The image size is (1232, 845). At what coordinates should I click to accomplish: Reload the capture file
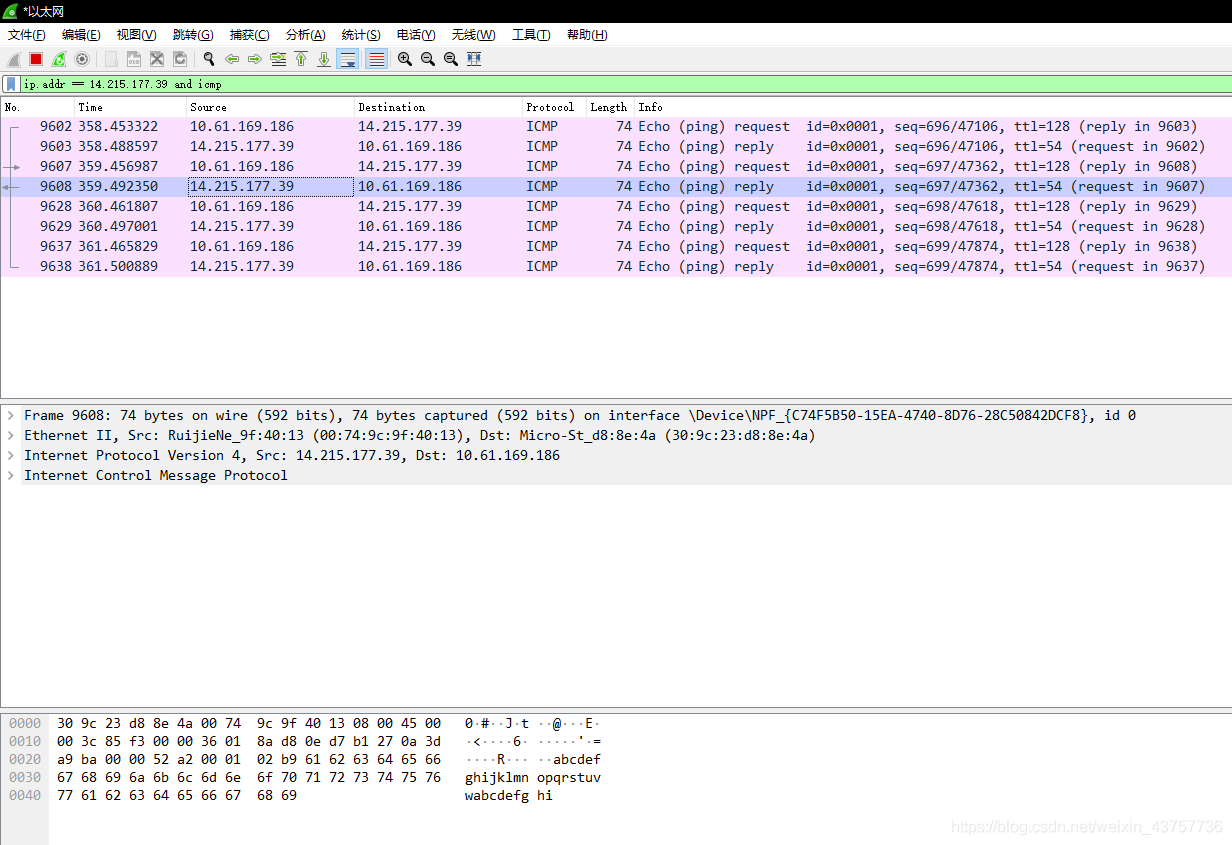(x=180, y=59)
